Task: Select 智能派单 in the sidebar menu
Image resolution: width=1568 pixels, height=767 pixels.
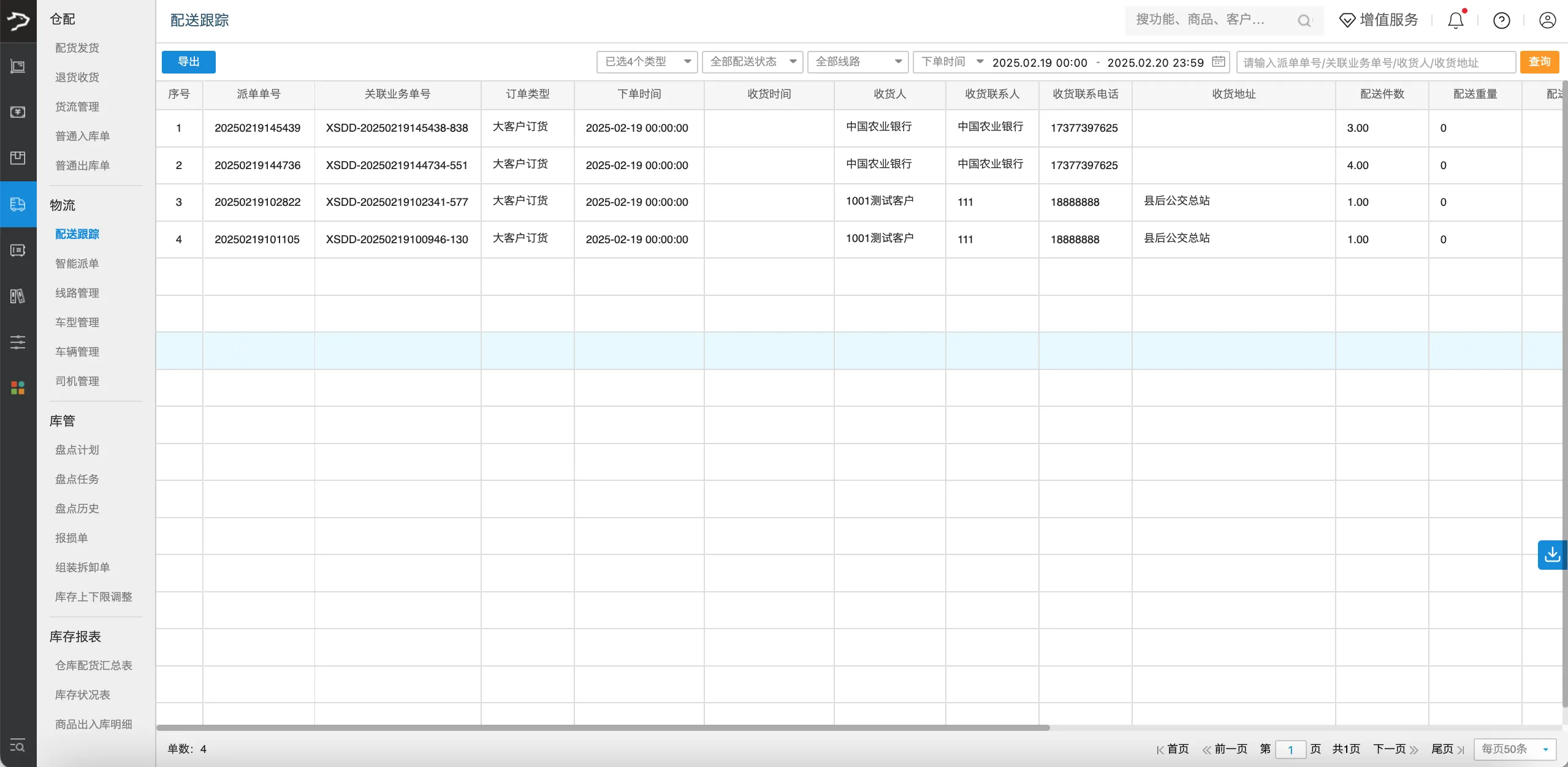Action: tap(77, 263)
